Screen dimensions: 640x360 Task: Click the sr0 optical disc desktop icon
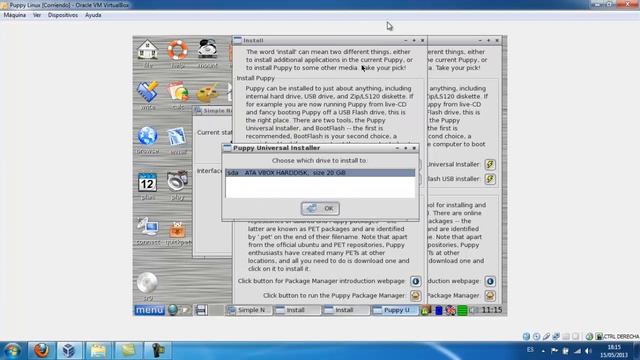click(x=147, y=282)
